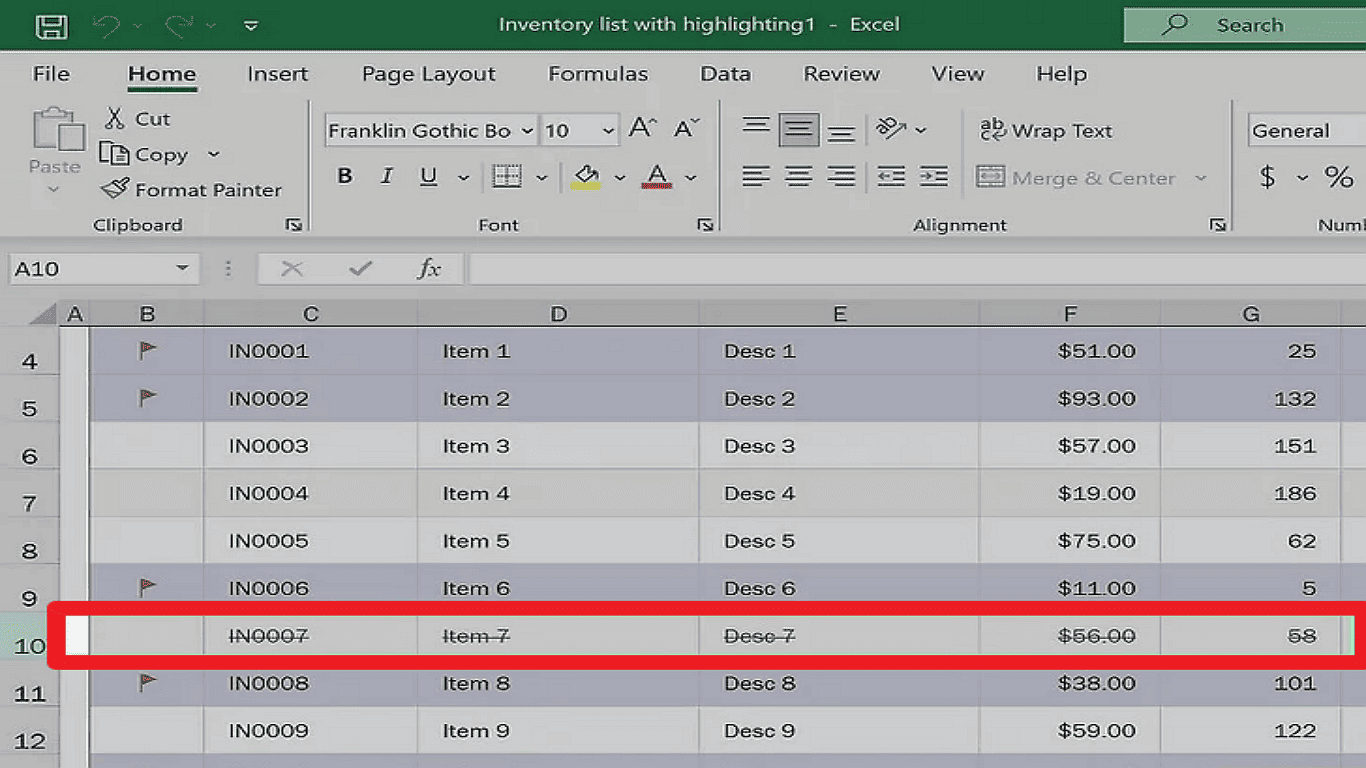Apply the Percent Style format
Viewport: 1366px width, 768px height.
(x=1339, y=178)
